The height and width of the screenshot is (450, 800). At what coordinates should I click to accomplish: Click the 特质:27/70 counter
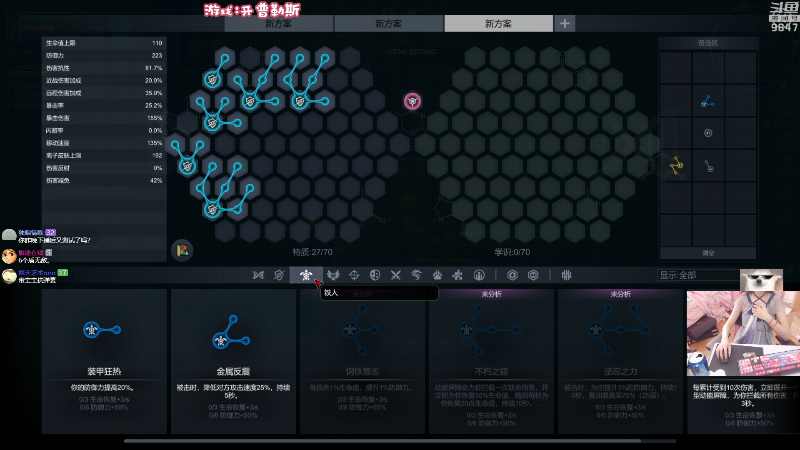coord(312,252)
